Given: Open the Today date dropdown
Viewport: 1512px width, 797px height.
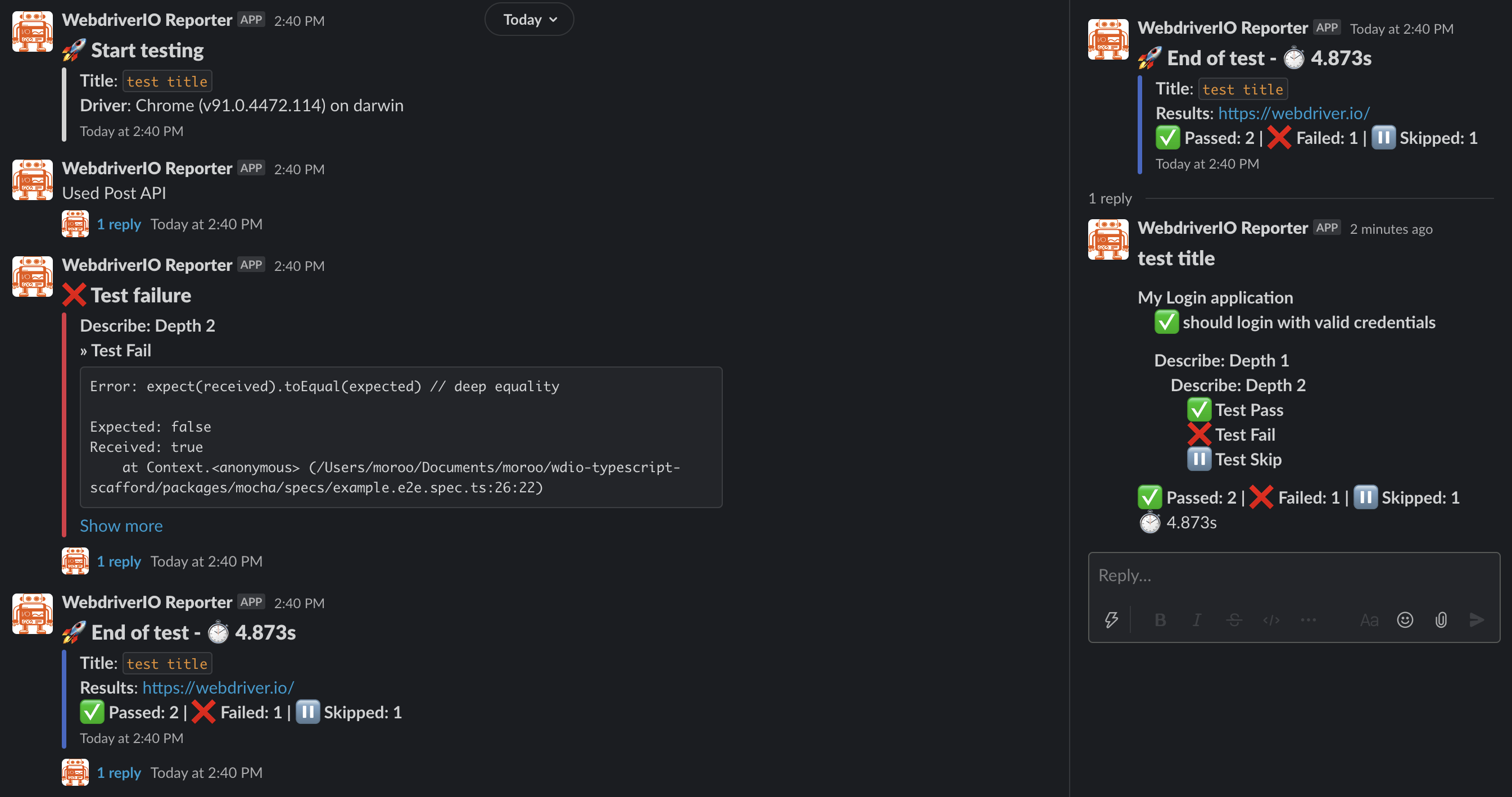Looking at the screenshot, I should pos(529,19).
